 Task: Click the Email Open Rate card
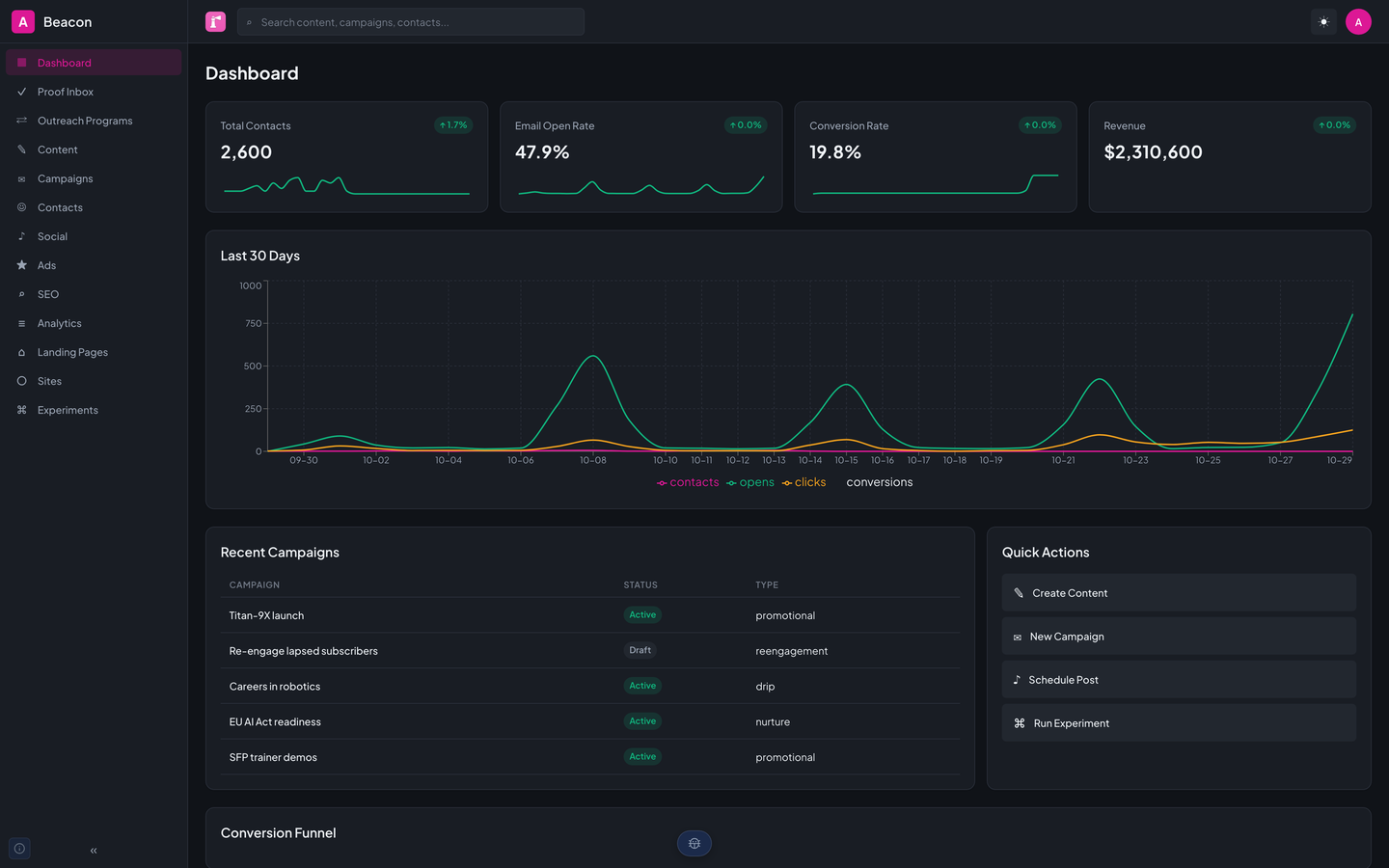tap(641, 156)
